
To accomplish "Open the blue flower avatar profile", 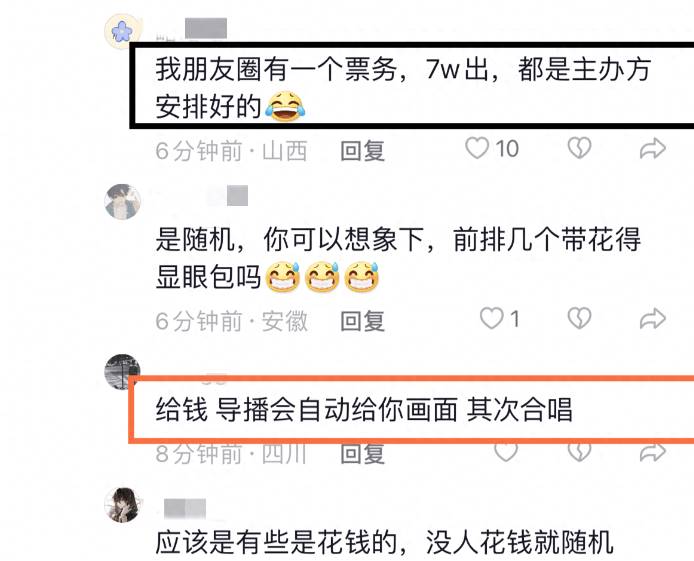I will tap(122, 30).
